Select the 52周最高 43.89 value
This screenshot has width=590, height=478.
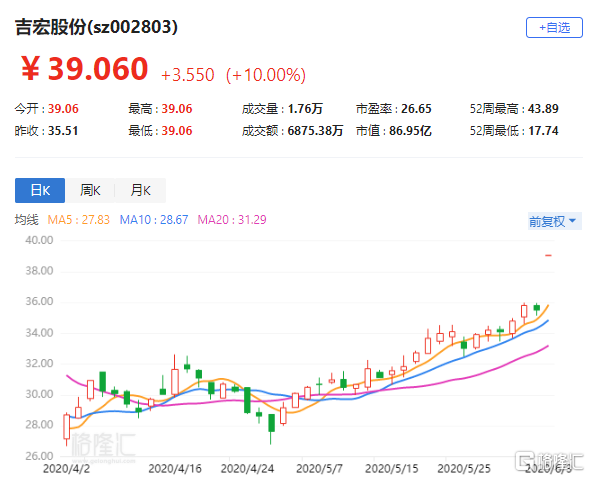tap(543, 109)
